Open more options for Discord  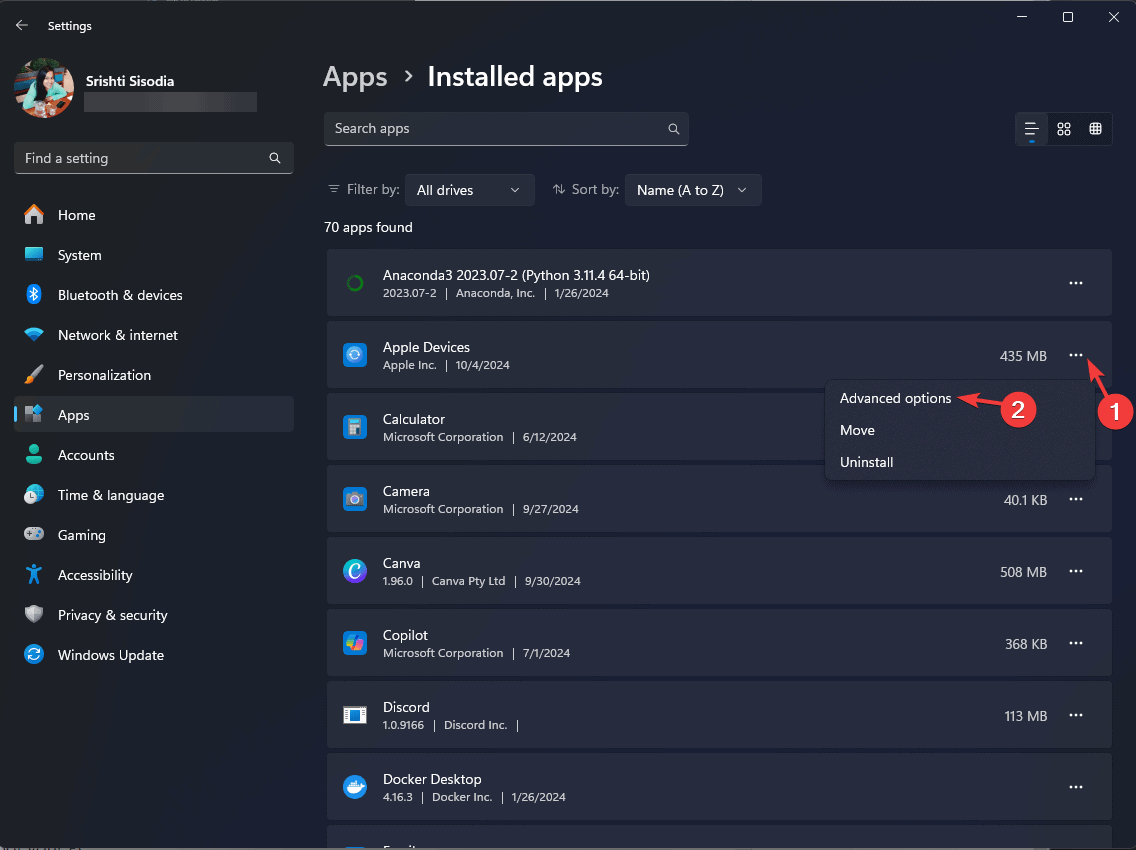pyautogui.click(x=1076, y=715)
